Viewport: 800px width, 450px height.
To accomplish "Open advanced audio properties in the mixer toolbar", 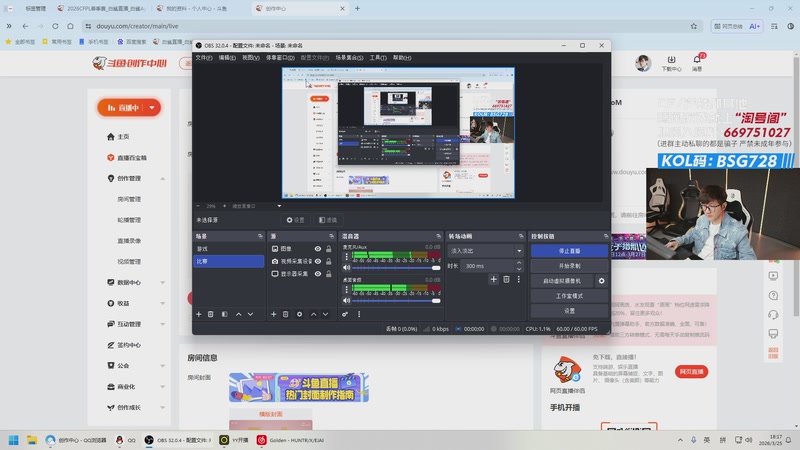I will pos(345,314).
